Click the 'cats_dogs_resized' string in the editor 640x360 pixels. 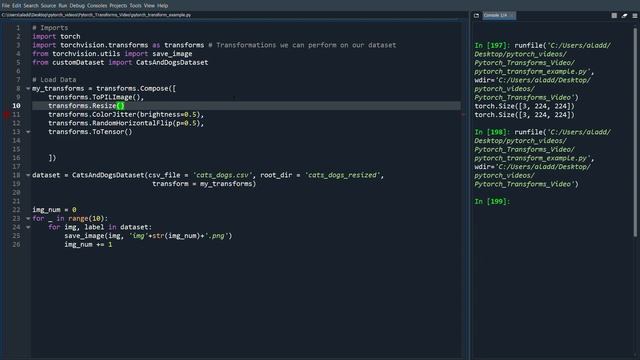(342, 175)
